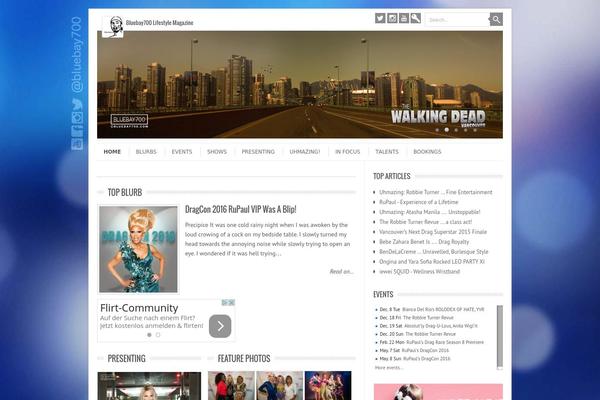Open 'iewei SQUID - Wellness Wristband' article

click(419, 272)
